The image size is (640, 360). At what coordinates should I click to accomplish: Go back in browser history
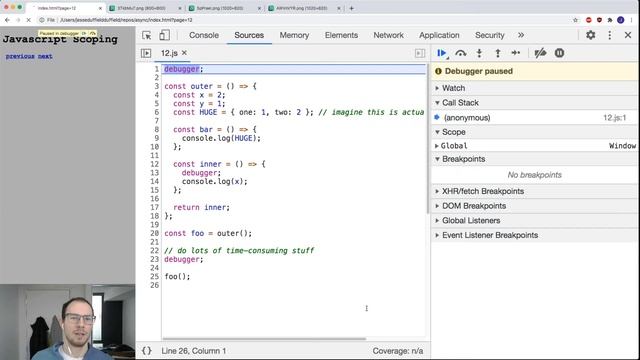(7, 20)
